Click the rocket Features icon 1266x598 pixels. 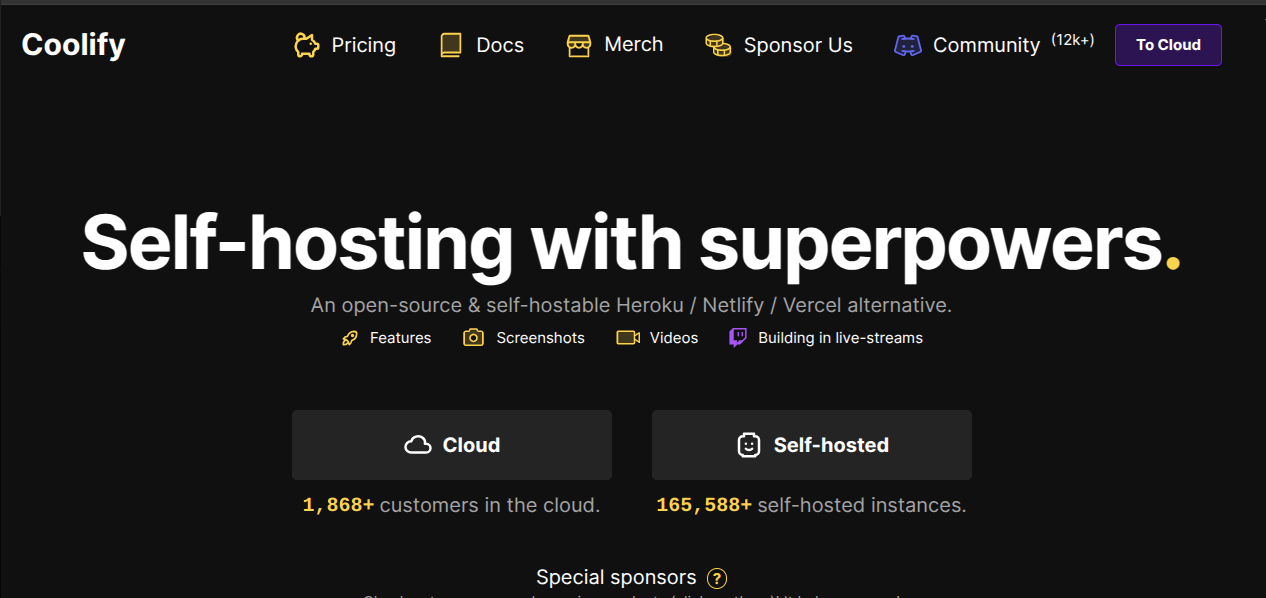pos(350,338)
